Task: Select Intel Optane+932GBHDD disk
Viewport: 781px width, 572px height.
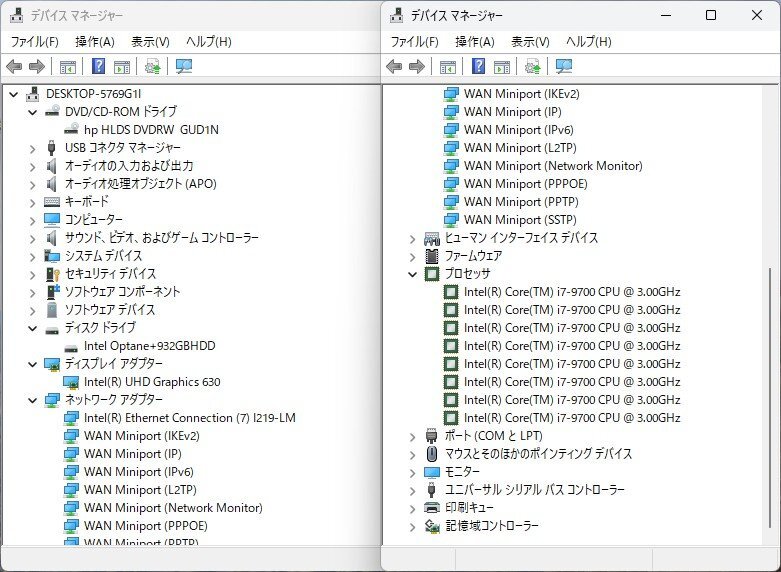Action: (x=149, y=346)
